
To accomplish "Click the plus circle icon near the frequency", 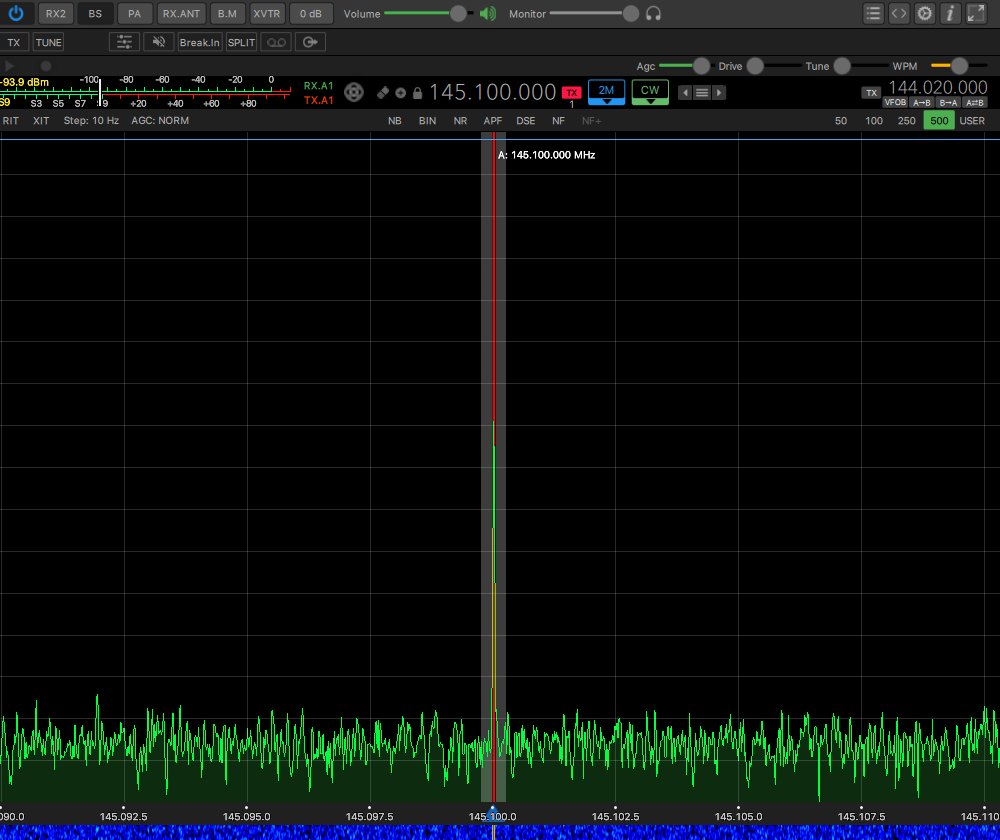I will click(x=401, y=93).
